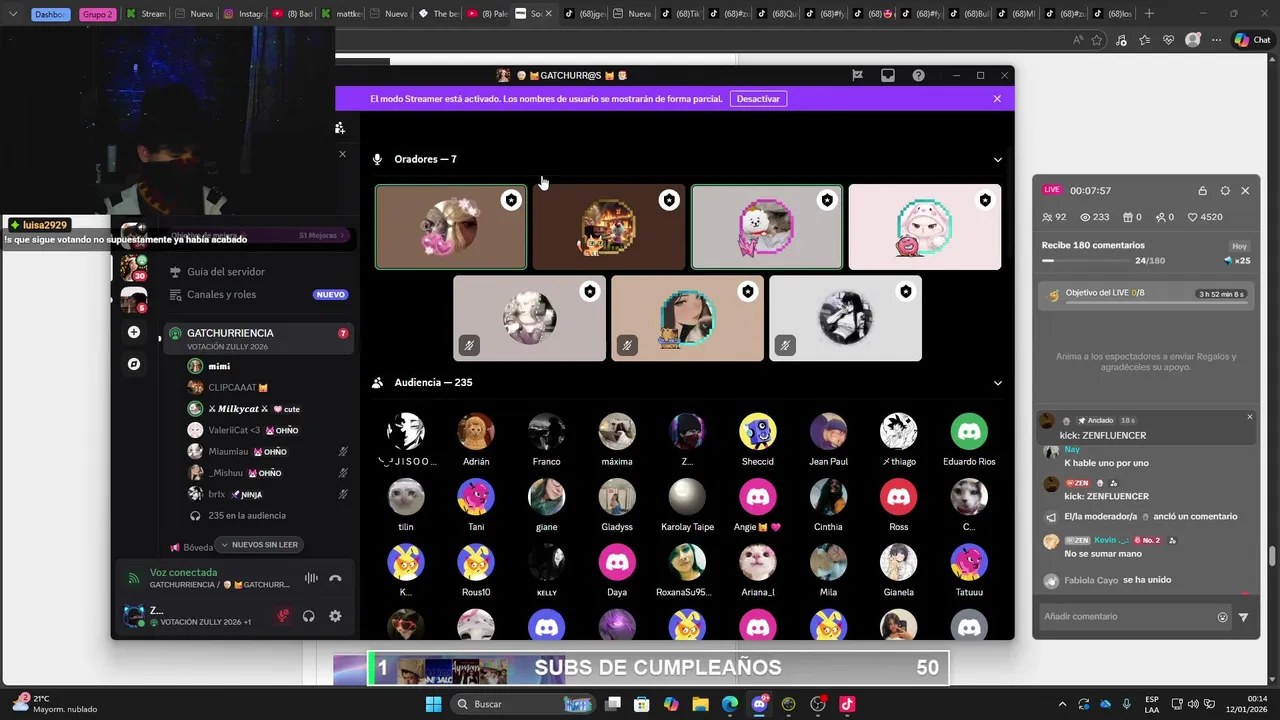
Task: Open the Orador crown badge on the first speaker tile
Action: pyautogui.click(x=511, y=200)
